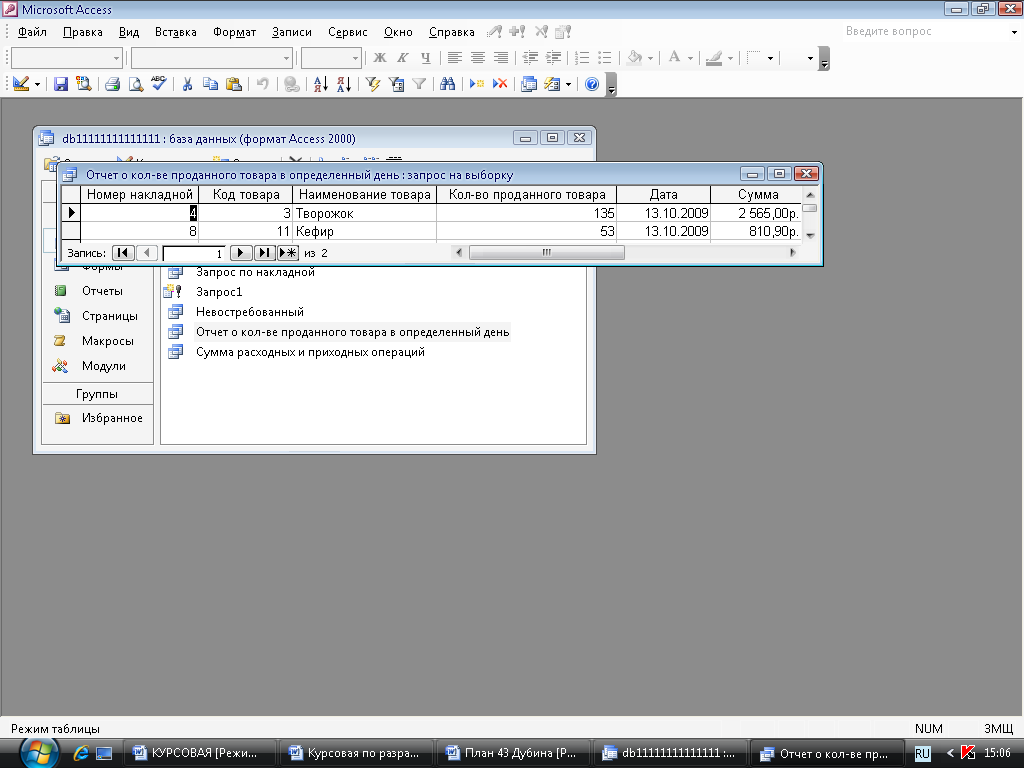
Task: Paste from clipboard icon
Action: click(x=233, y=84)
